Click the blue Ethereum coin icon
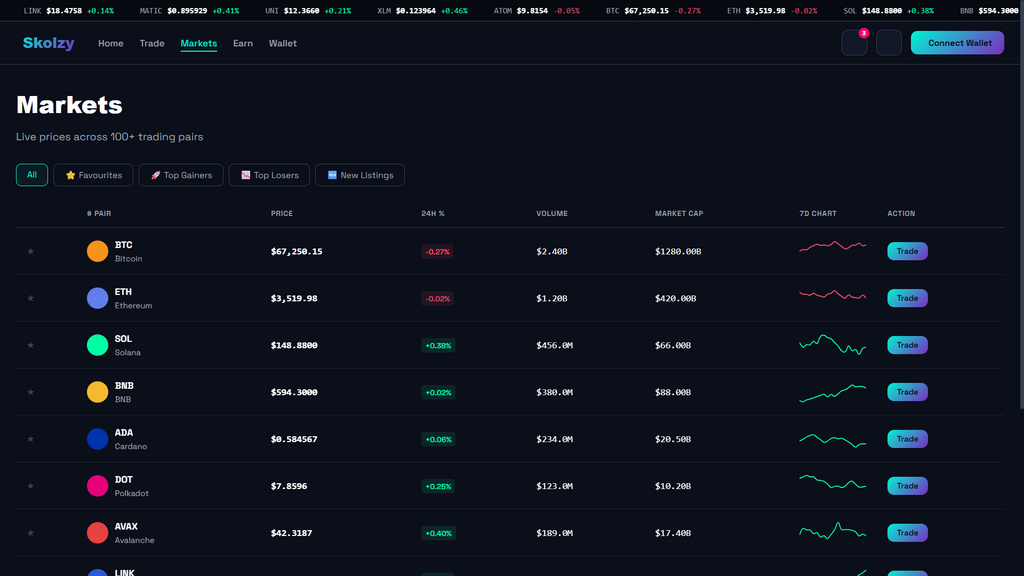 [x=97, y=298]
